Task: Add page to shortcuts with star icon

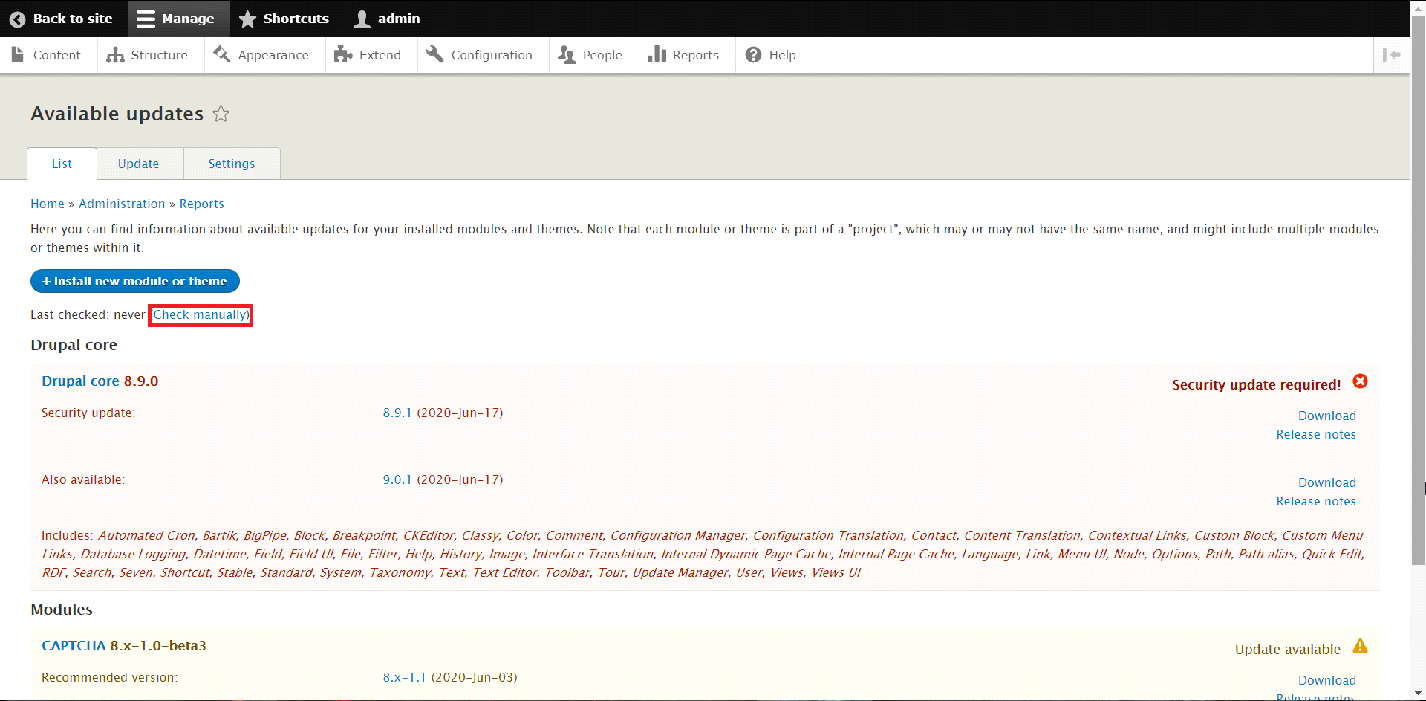Action: click(221, 114)
